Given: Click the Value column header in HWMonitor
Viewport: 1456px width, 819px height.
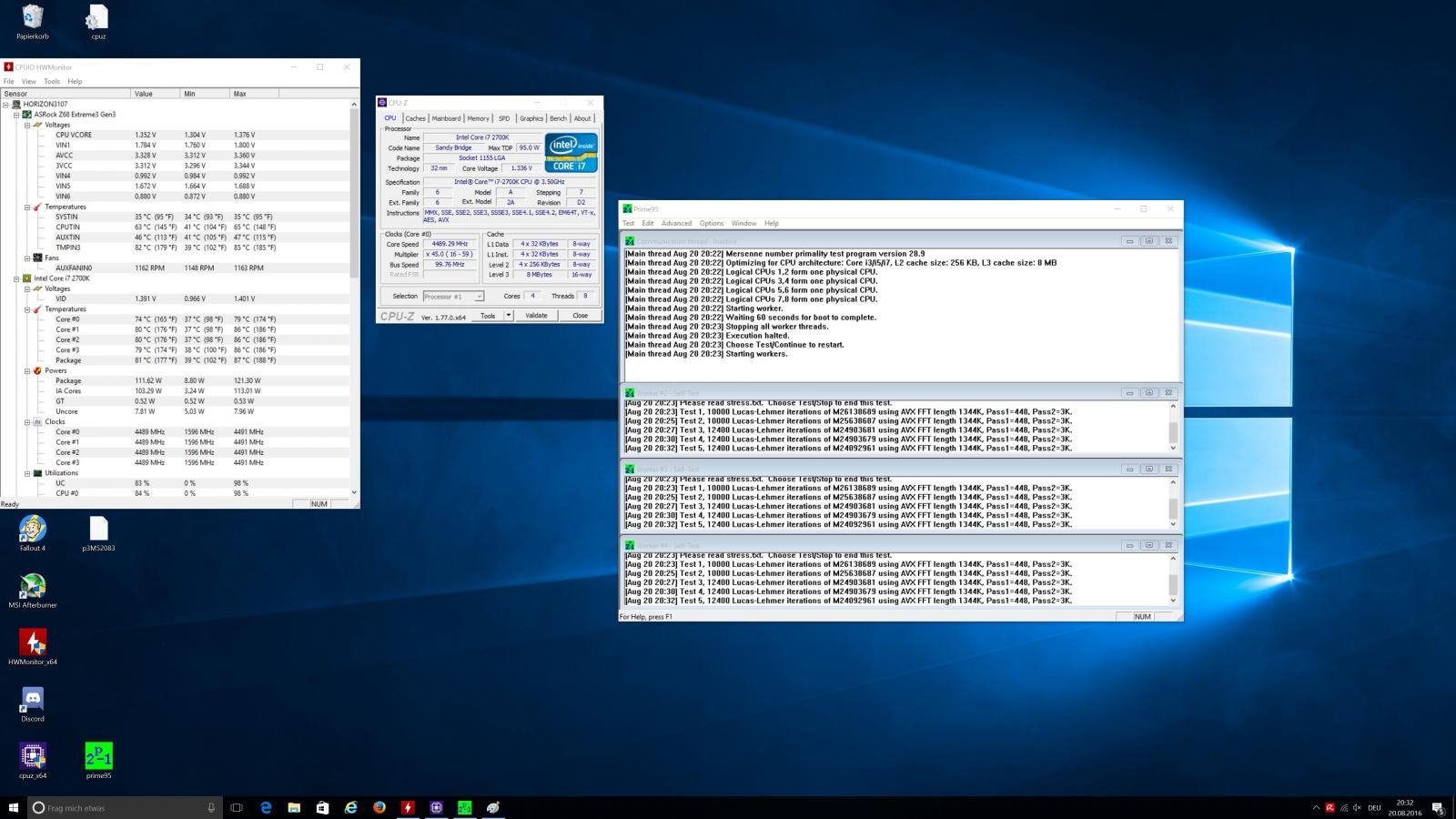Looking at the screenshot, I should pyautogui.click(x=156, y=94).
